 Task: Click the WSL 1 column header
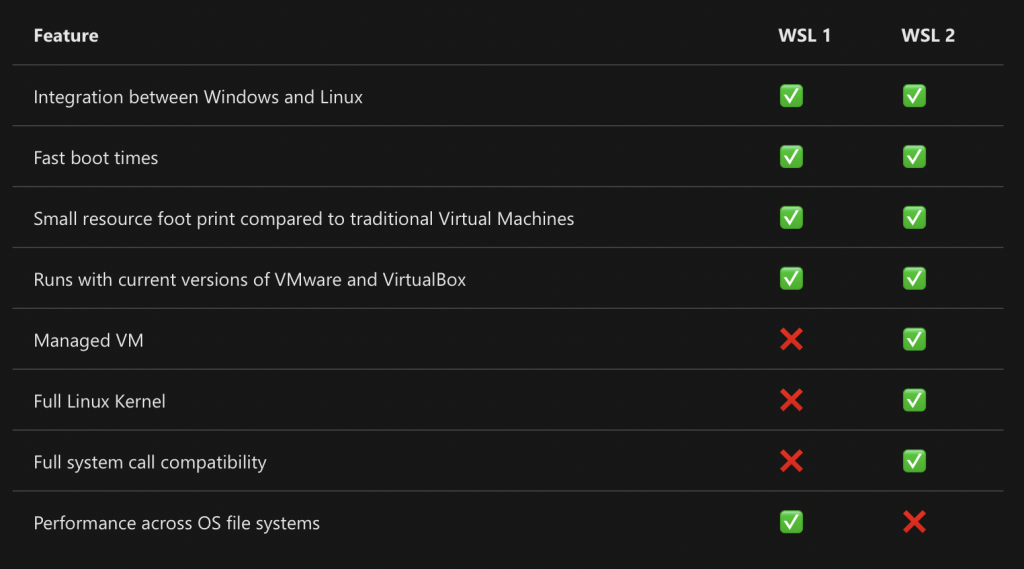(x=804, y=36)
